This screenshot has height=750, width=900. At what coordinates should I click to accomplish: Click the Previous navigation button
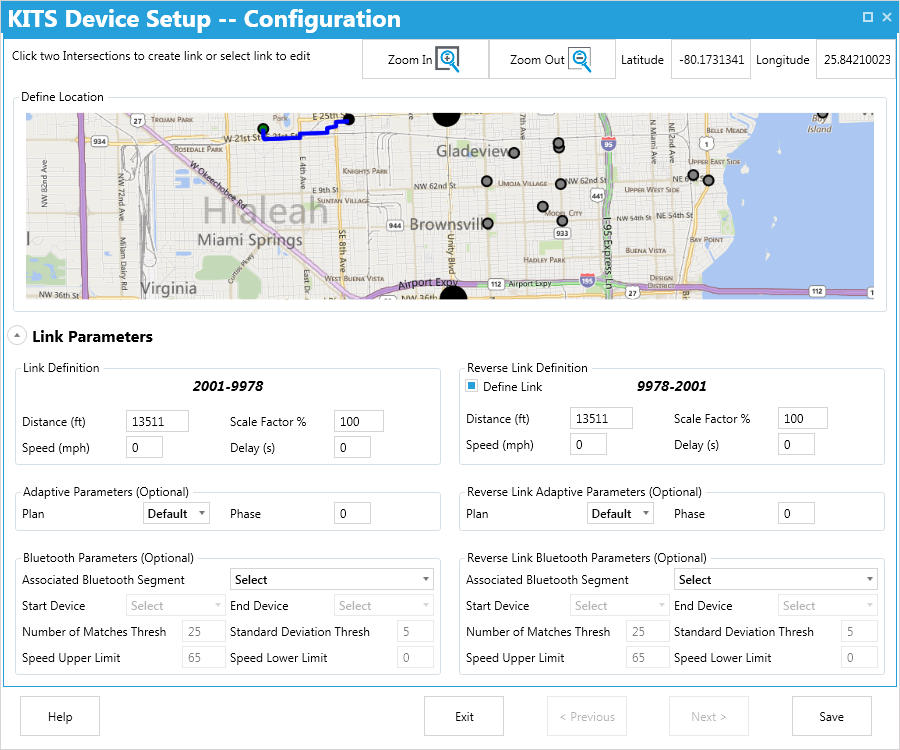(x=586, y=716)
